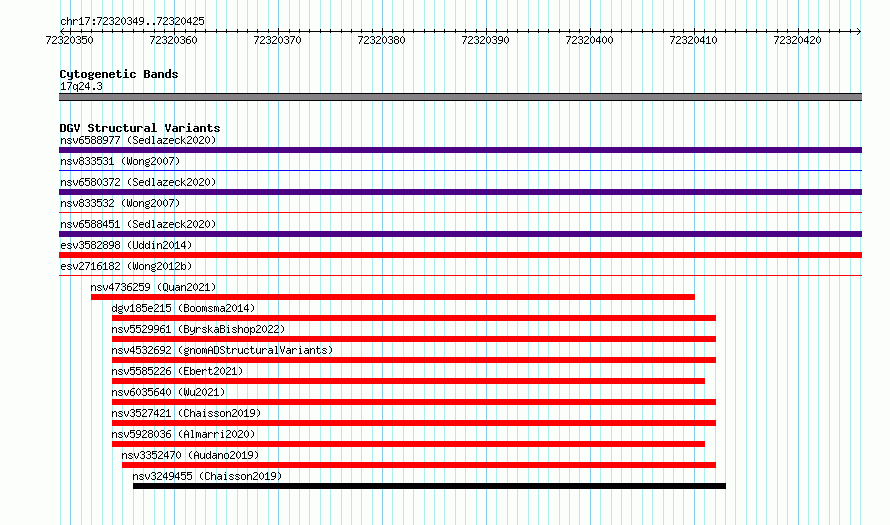Select the red bar under nsv4736259
Image resolution: width=890 pixels, height=525 pixels.
(x=393, y=297)
